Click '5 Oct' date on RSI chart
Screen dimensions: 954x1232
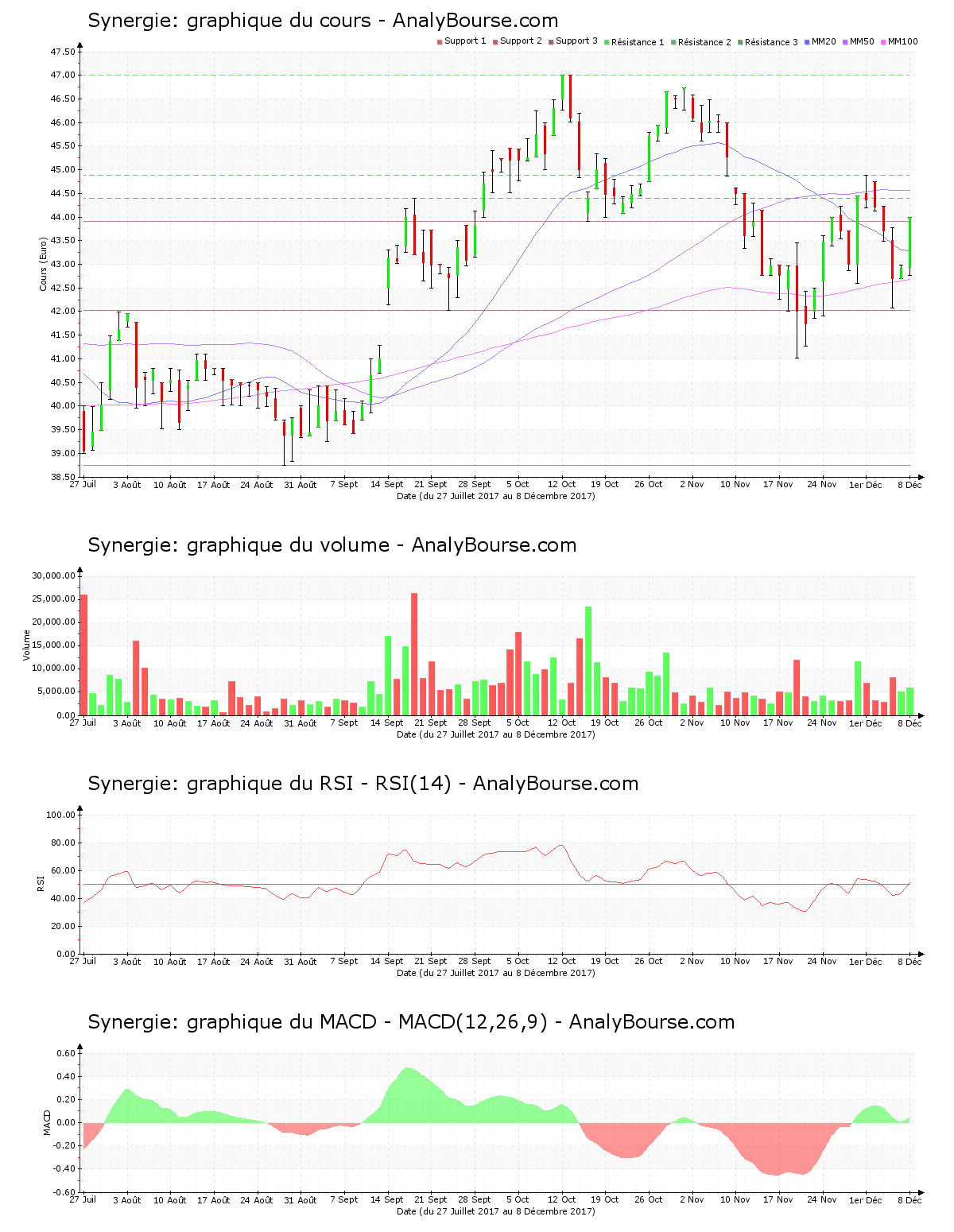pyautogui.click(x=518, y=961)
